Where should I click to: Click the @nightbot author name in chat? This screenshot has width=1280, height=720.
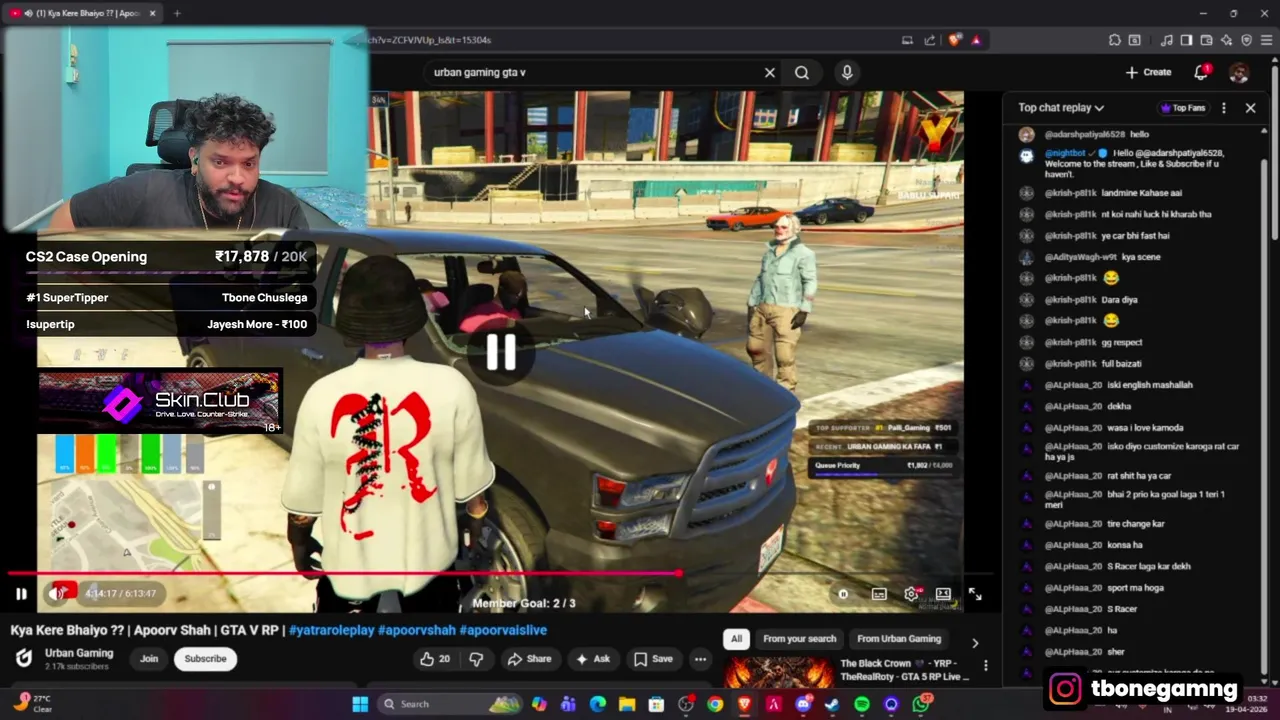(x=1066, y=153)
